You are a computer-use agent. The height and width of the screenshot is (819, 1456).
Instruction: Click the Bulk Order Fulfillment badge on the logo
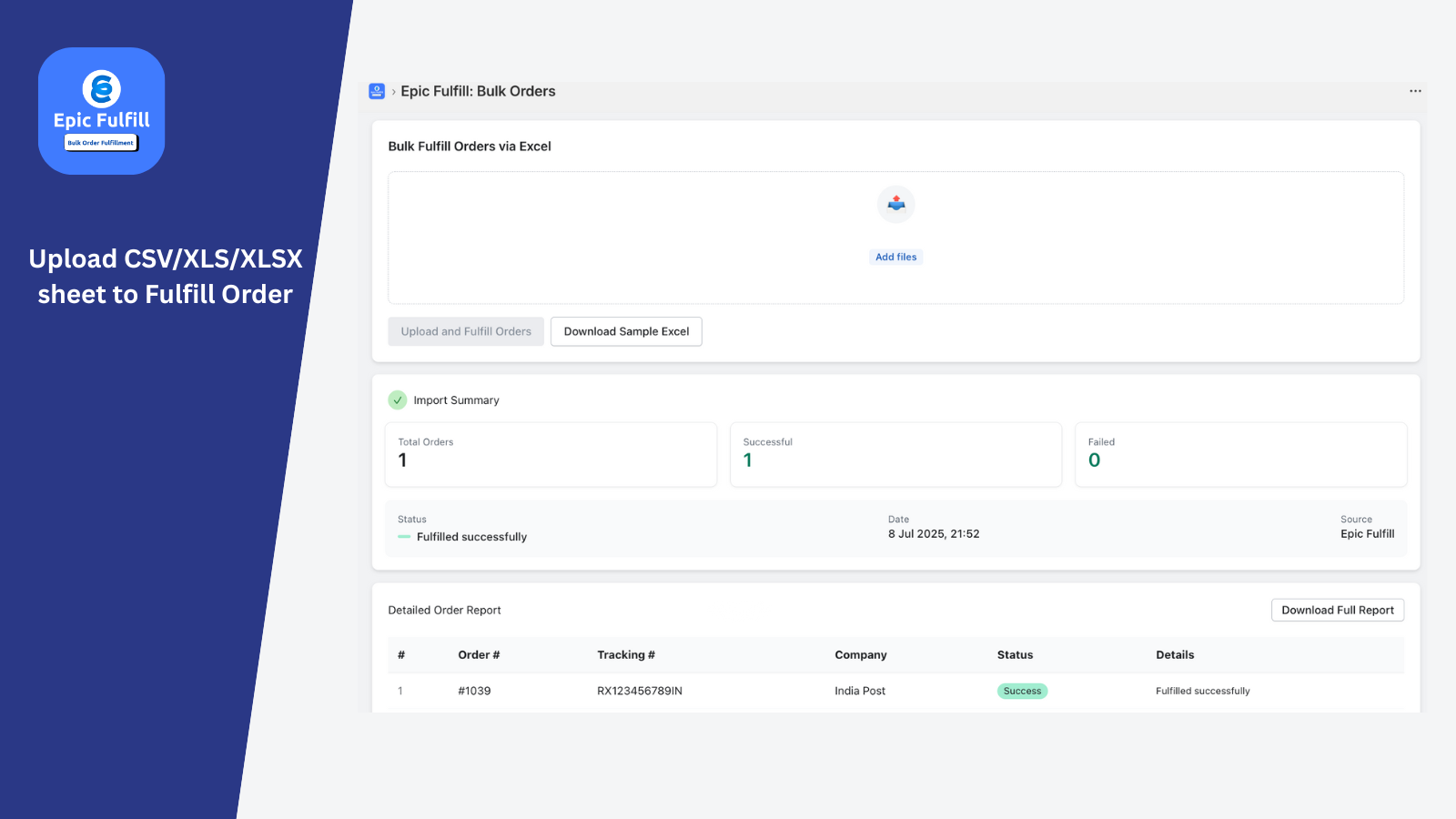[100, 142]
